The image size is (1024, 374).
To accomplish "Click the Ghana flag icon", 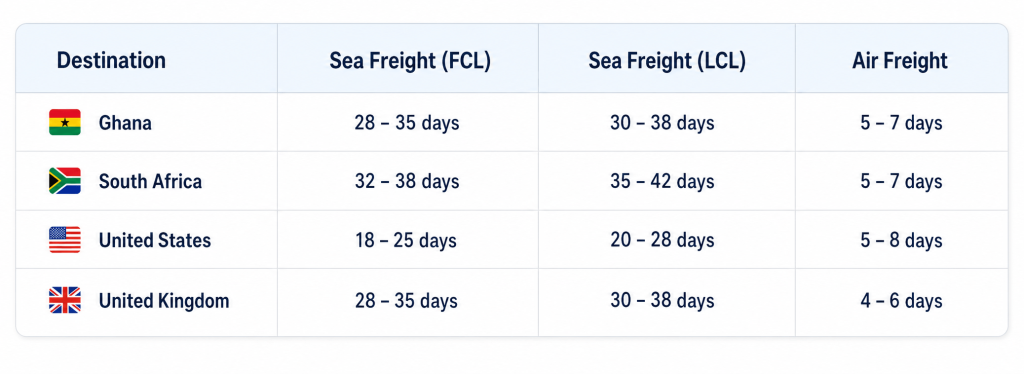I will point(65,122).
